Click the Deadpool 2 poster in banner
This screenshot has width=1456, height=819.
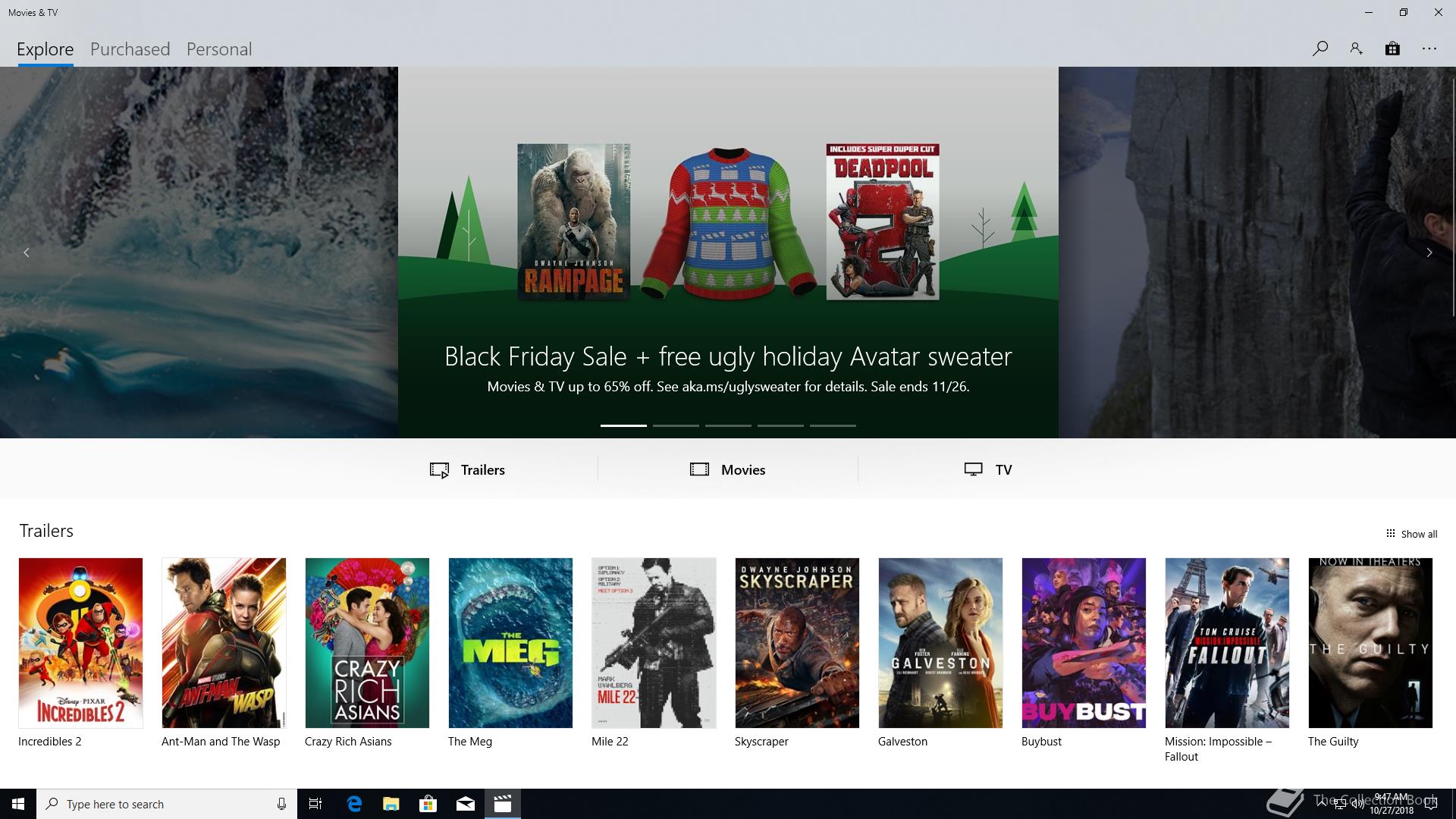[x=883, y=222]
